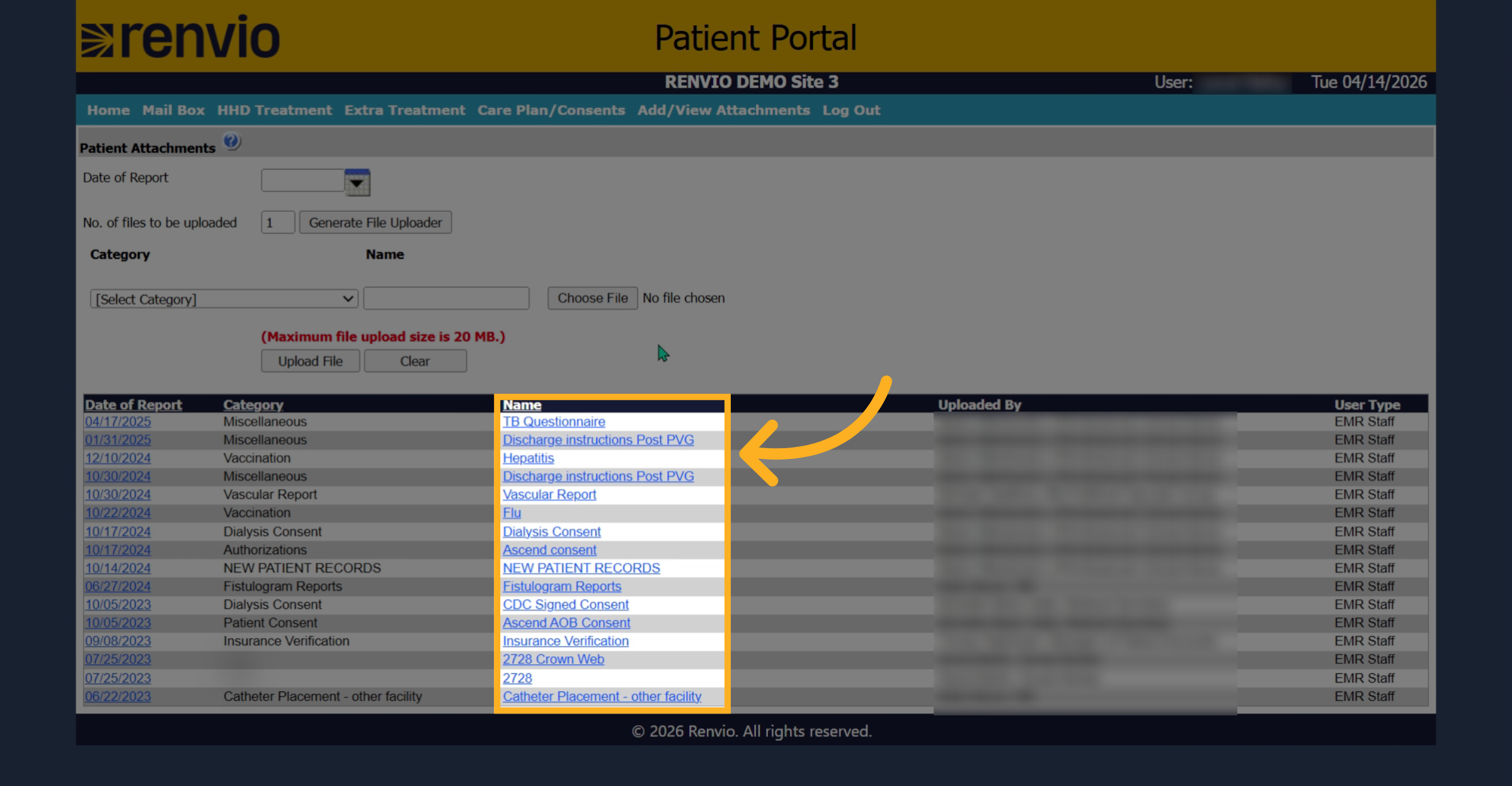This screenshot has width=1512, height=786.
Task: Click Upload File button
Action: click(x=311, y=361)
